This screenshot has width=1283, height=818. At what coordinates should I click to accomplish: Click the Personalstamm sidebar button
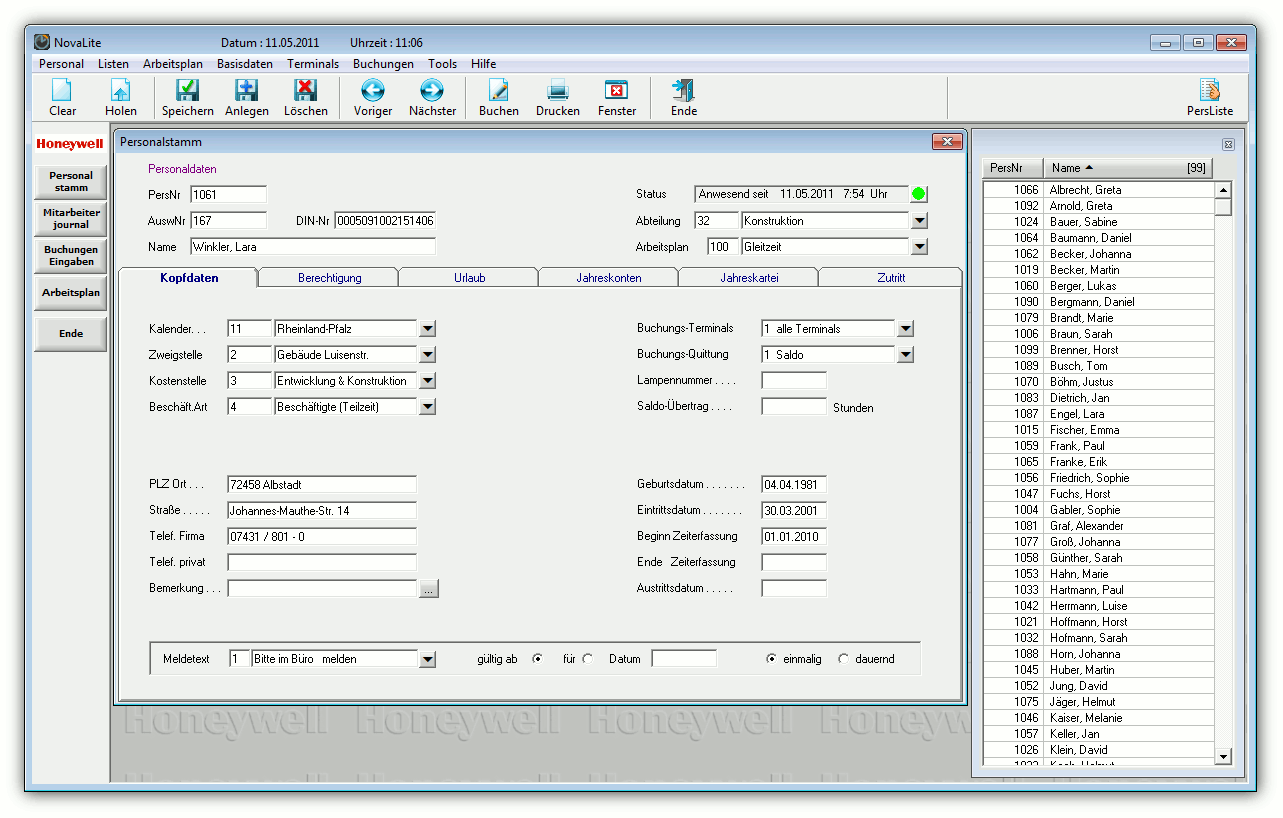70,182
